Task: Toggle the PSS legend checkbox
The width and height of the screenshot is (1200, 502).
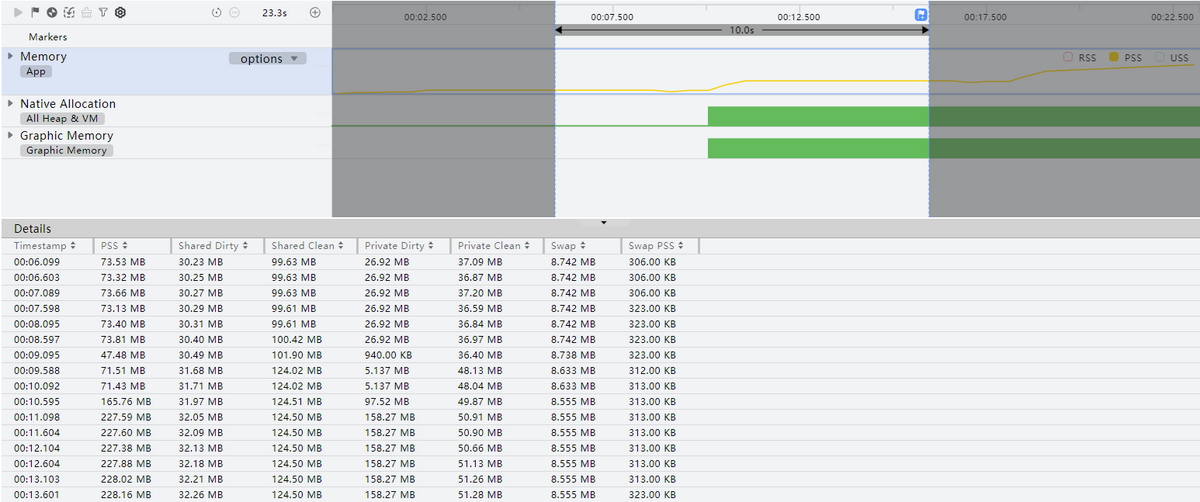Action: (1114, 58)
